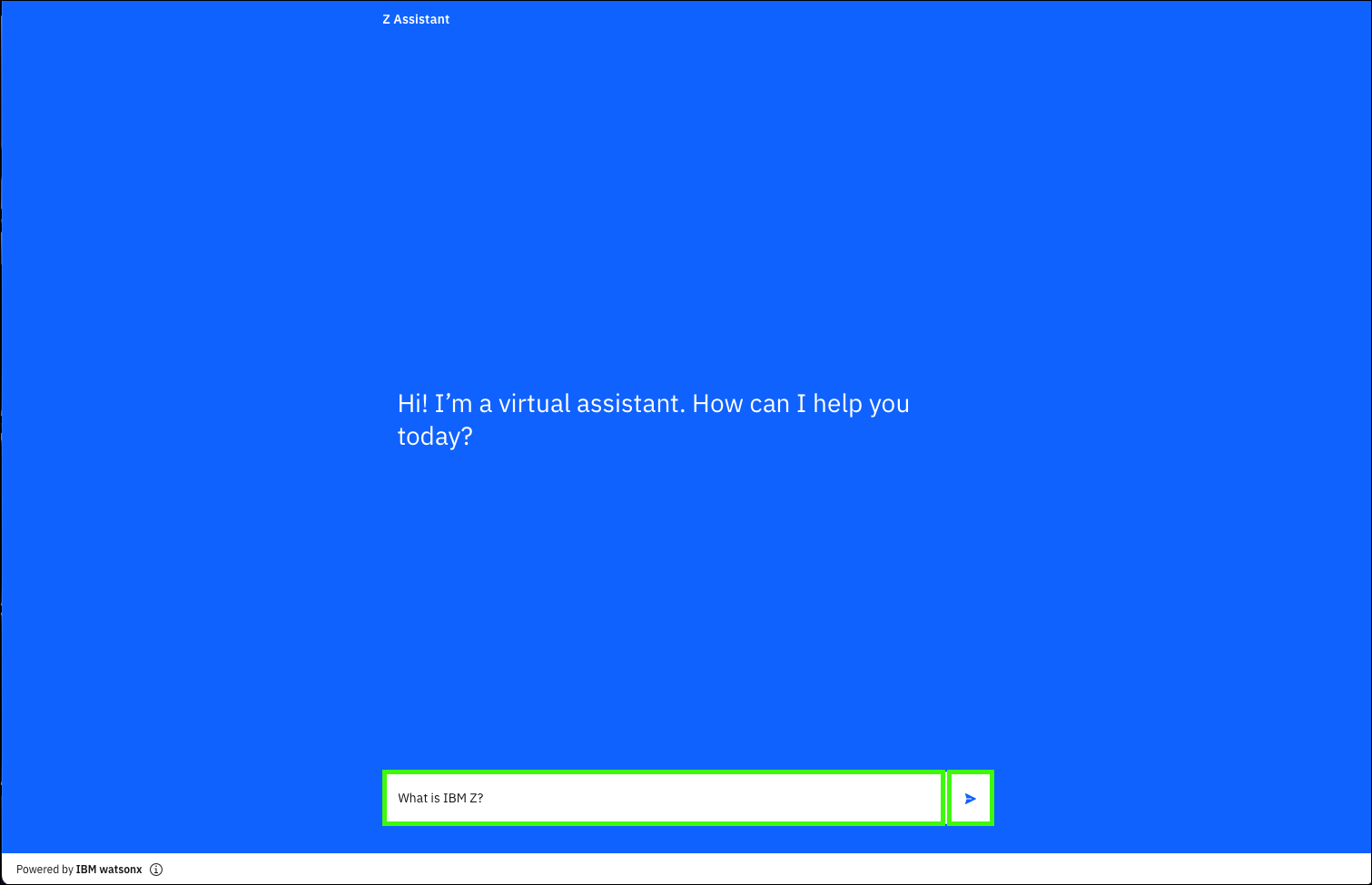Click the 'Powered by IBM watsonx' footer text
Screen dimensions: 1372x885
tap(79, 870)
